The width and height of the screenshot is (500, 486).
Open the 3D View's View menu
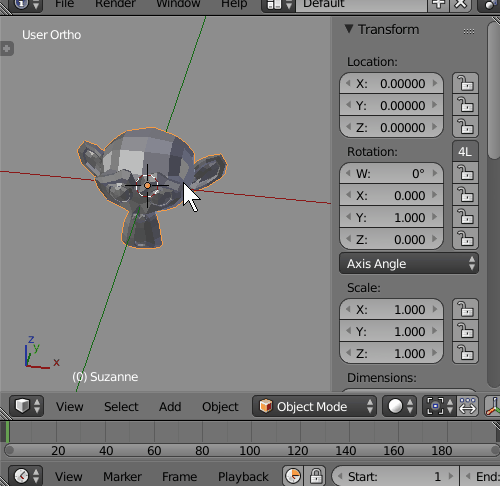(69, 407)
